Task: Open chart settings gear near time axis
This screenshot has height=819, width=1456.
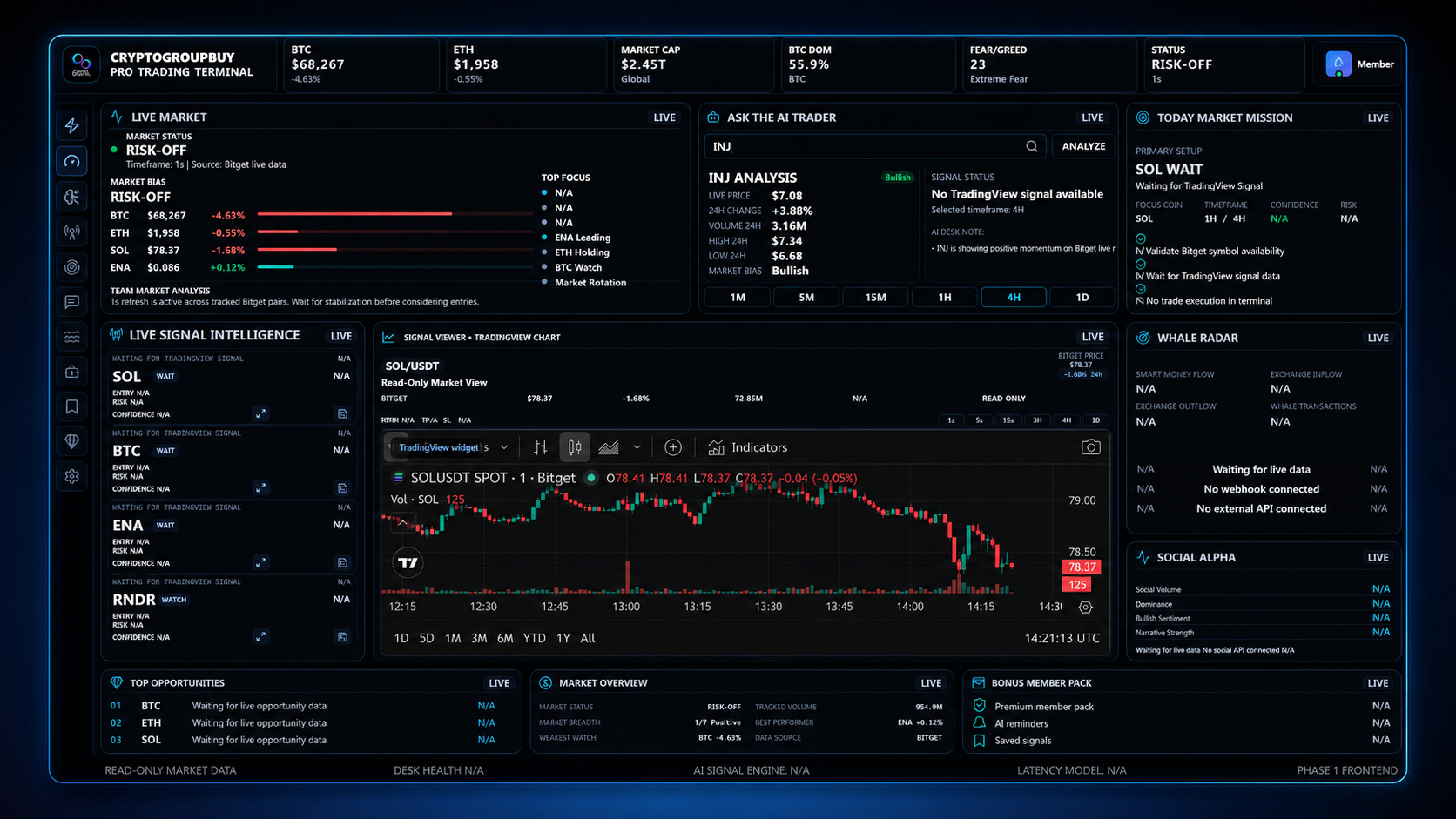Action: tap(1085, 607)
